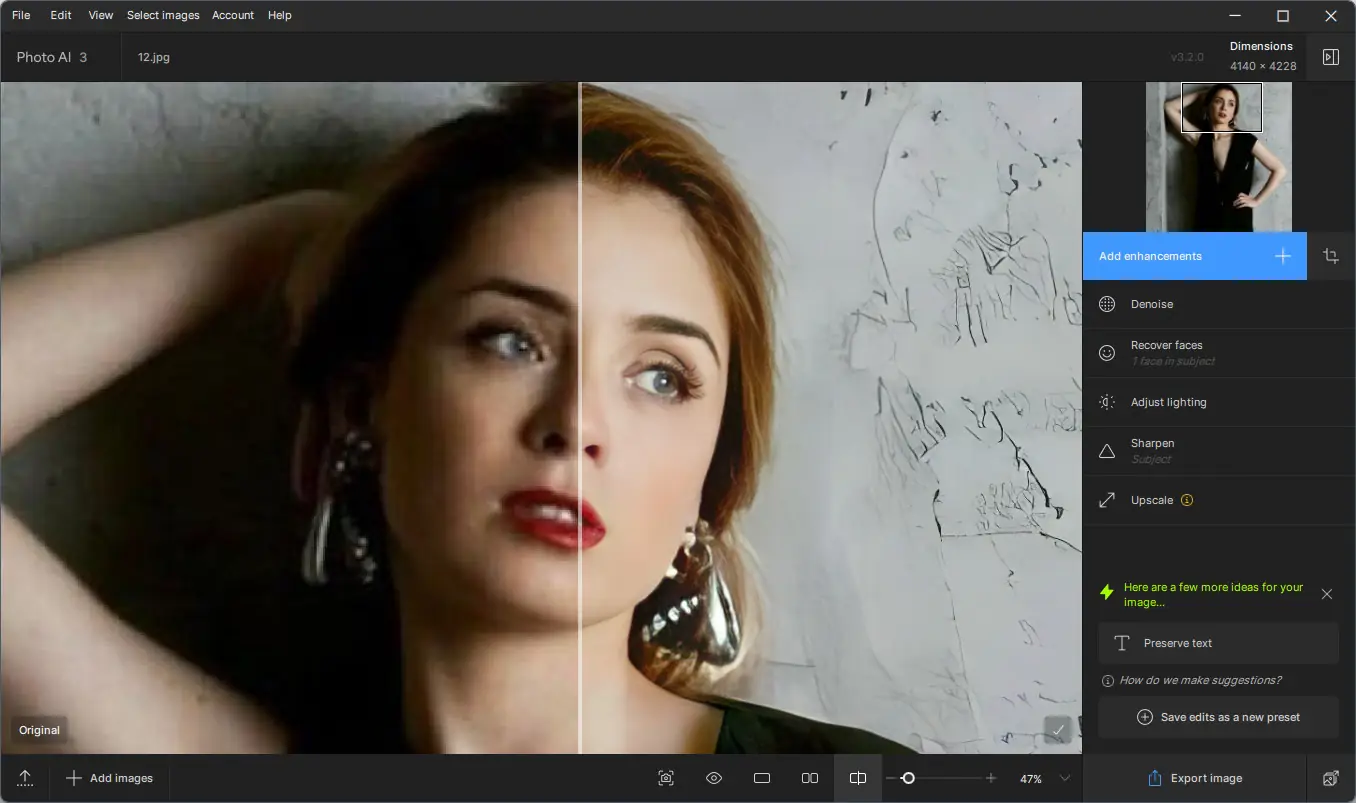
Task: Dismiss the suggestions ideas panel
Action: (x=1327, y=594)
